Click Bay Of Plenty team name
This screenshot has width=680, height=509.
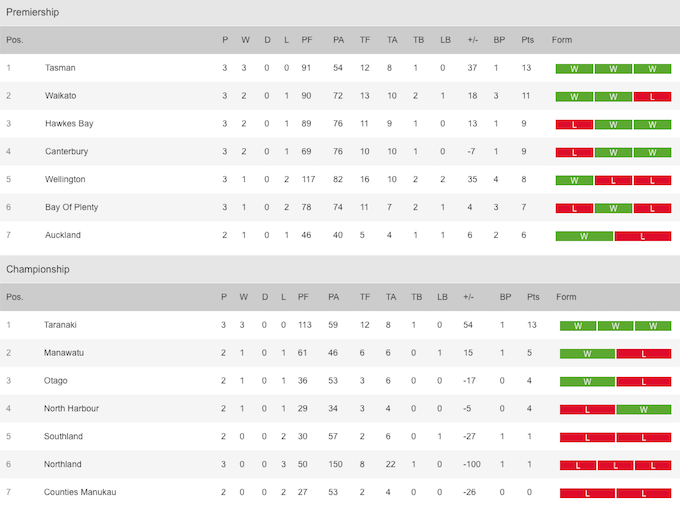[x=72, y=207]
